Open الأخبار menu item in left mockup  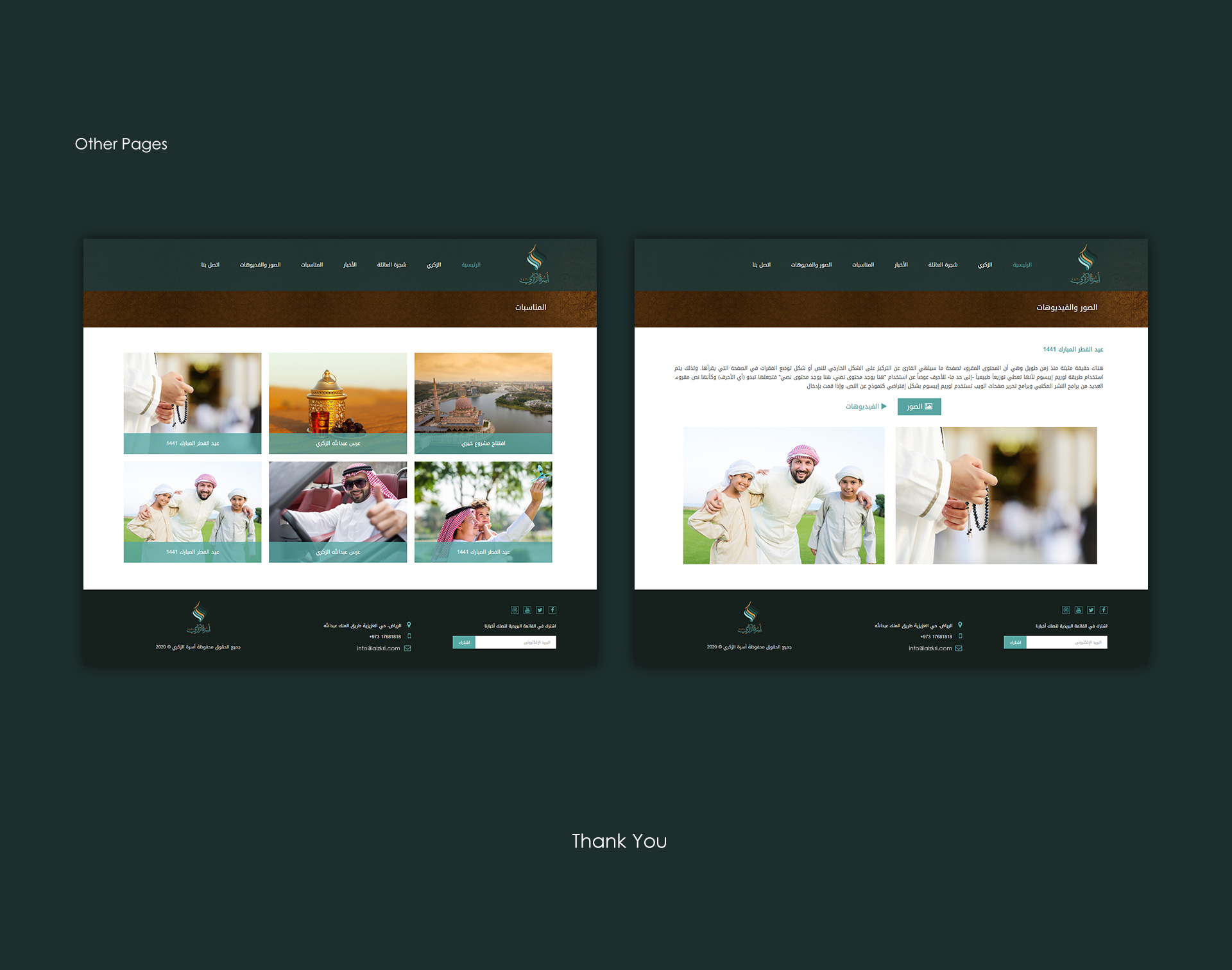coord(350,264)
